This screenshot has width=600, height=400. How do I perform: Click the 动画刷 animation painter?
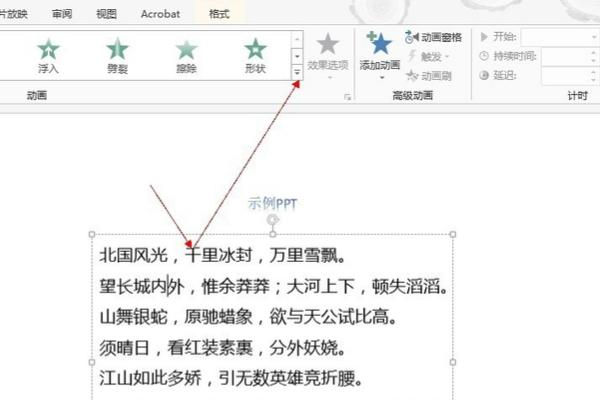point(429,76)
